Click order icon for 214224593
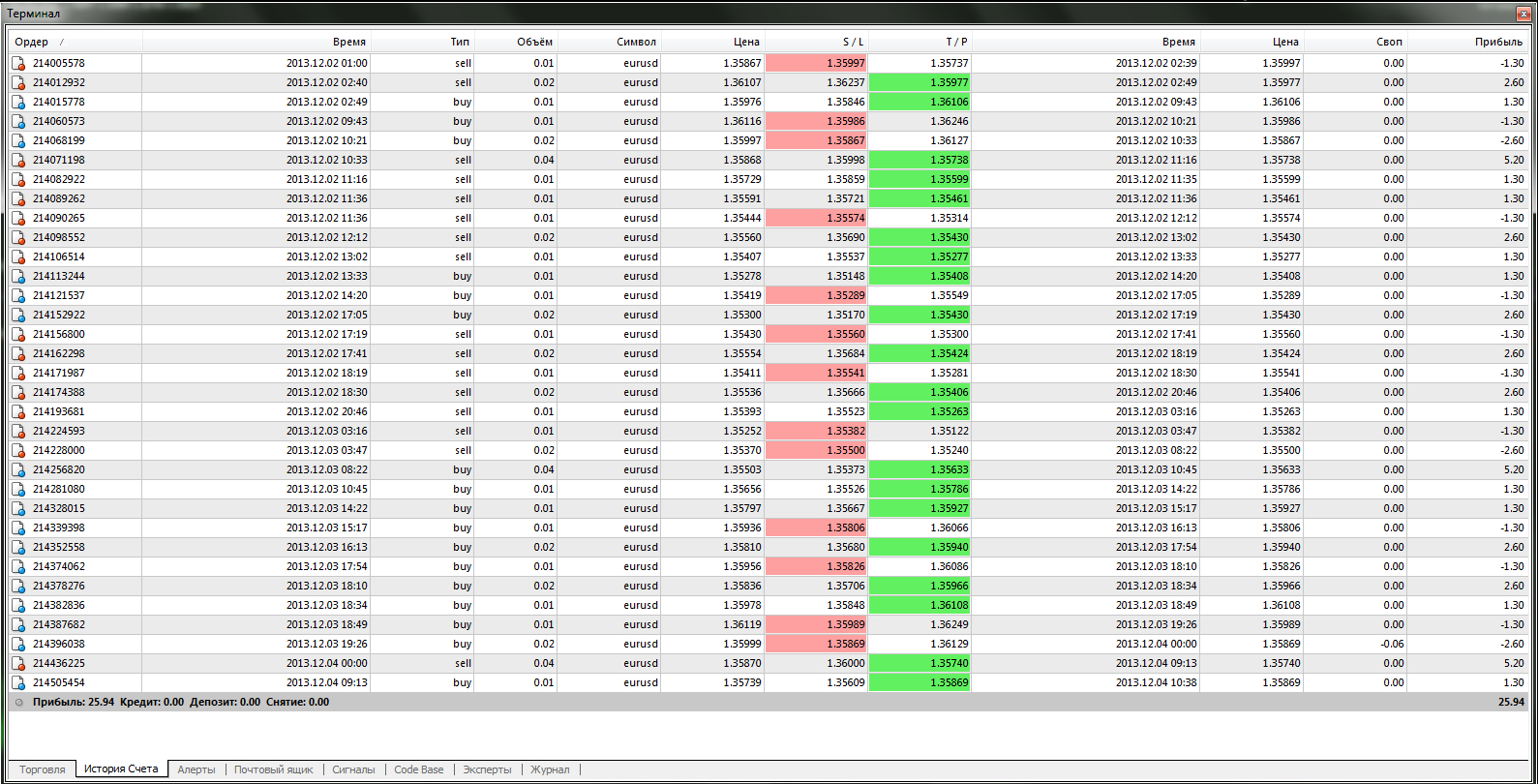Screen dimensions: 1538x784 [x=18, y=431]
